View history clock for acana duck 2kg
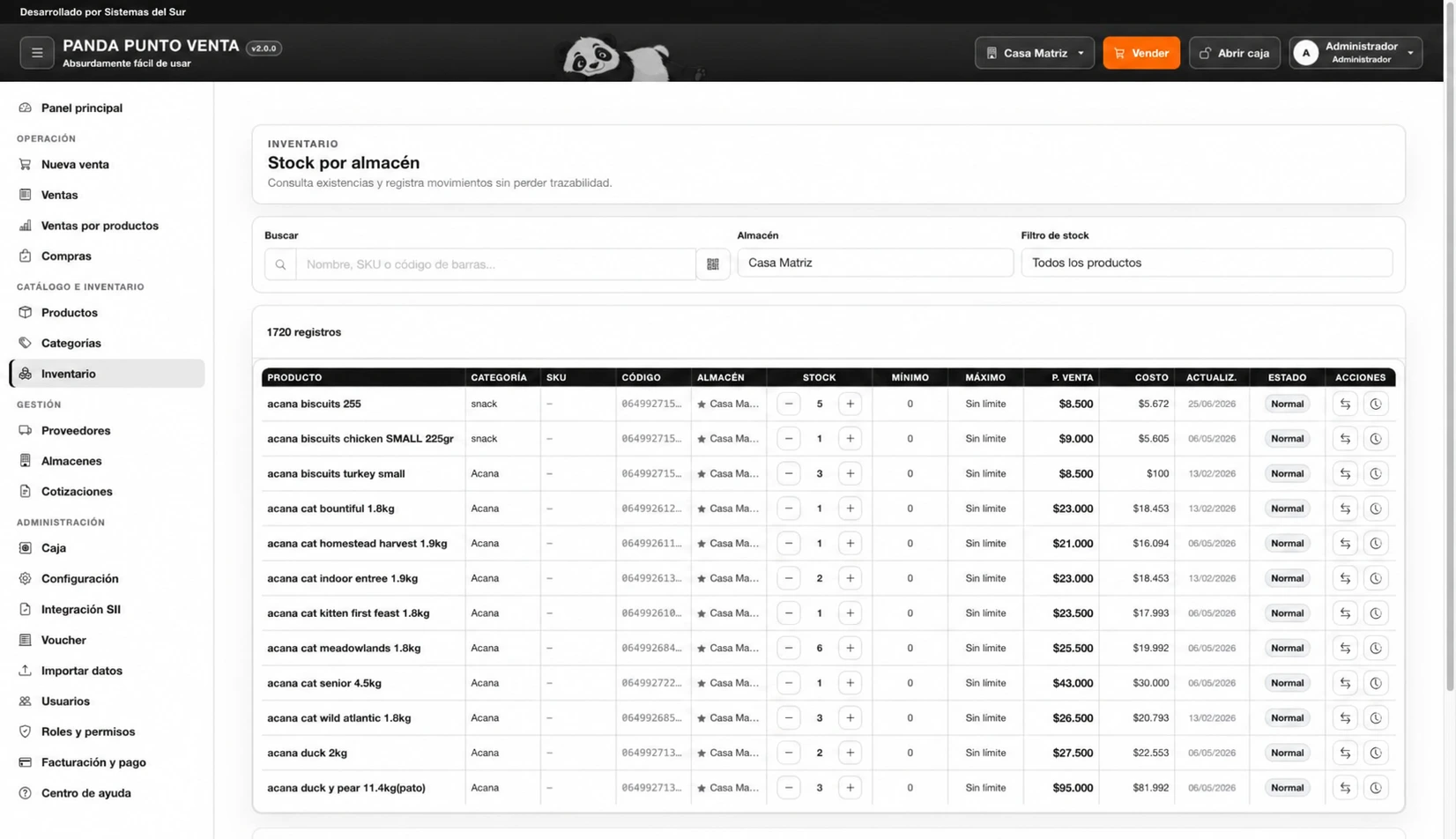This screenshot has width=1456, height=839. 1376,753
